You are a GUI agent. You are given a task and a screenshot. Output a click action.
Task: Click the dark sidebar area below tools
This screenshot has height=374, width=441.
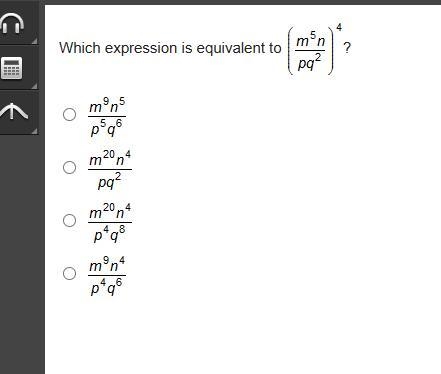point(22,253)
